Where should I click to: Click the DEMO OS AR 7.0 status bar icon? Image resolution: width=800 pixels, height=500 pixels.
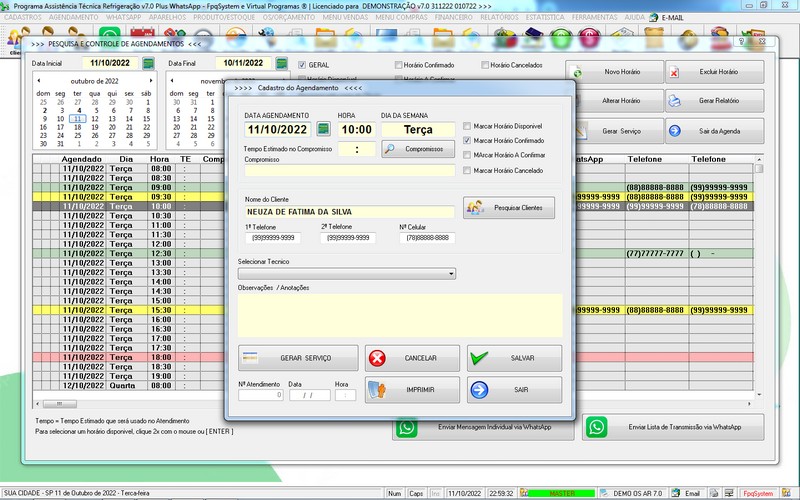604,493
